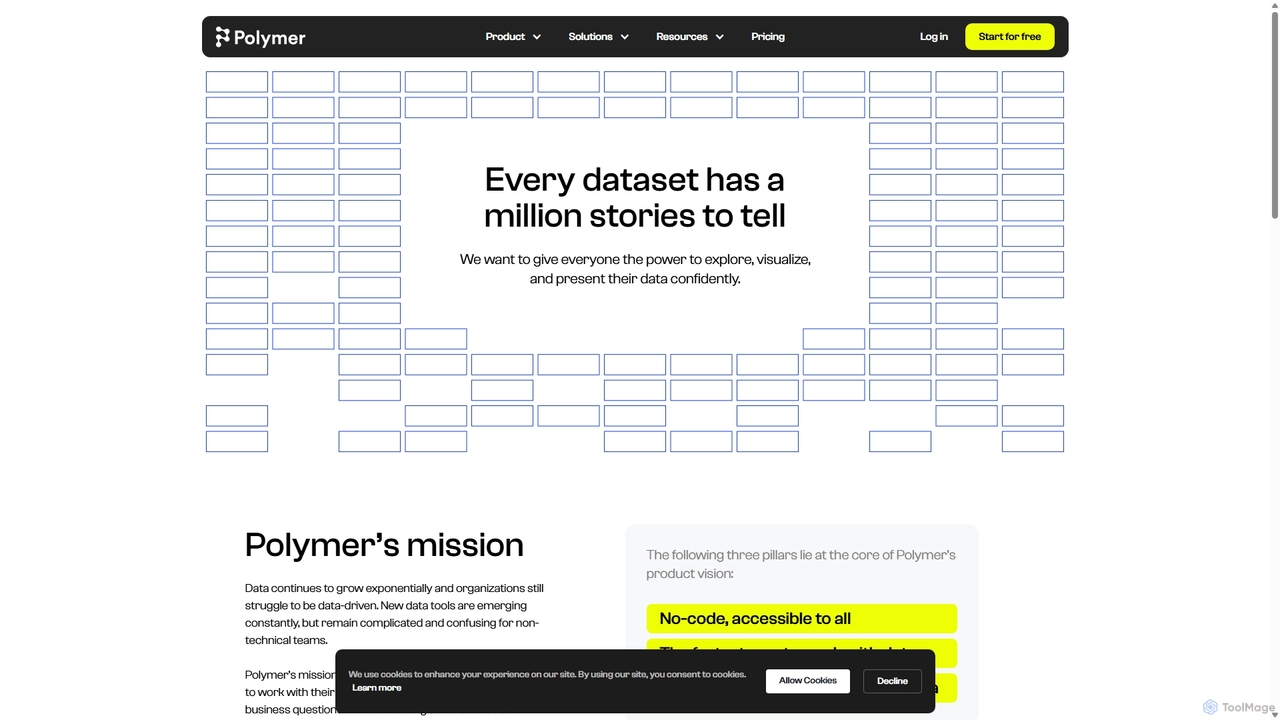This screenshot has height=720, width=1280.
Task: Click the 'Data continues to grow exponentially' paragraph
Action: point(394,614)
